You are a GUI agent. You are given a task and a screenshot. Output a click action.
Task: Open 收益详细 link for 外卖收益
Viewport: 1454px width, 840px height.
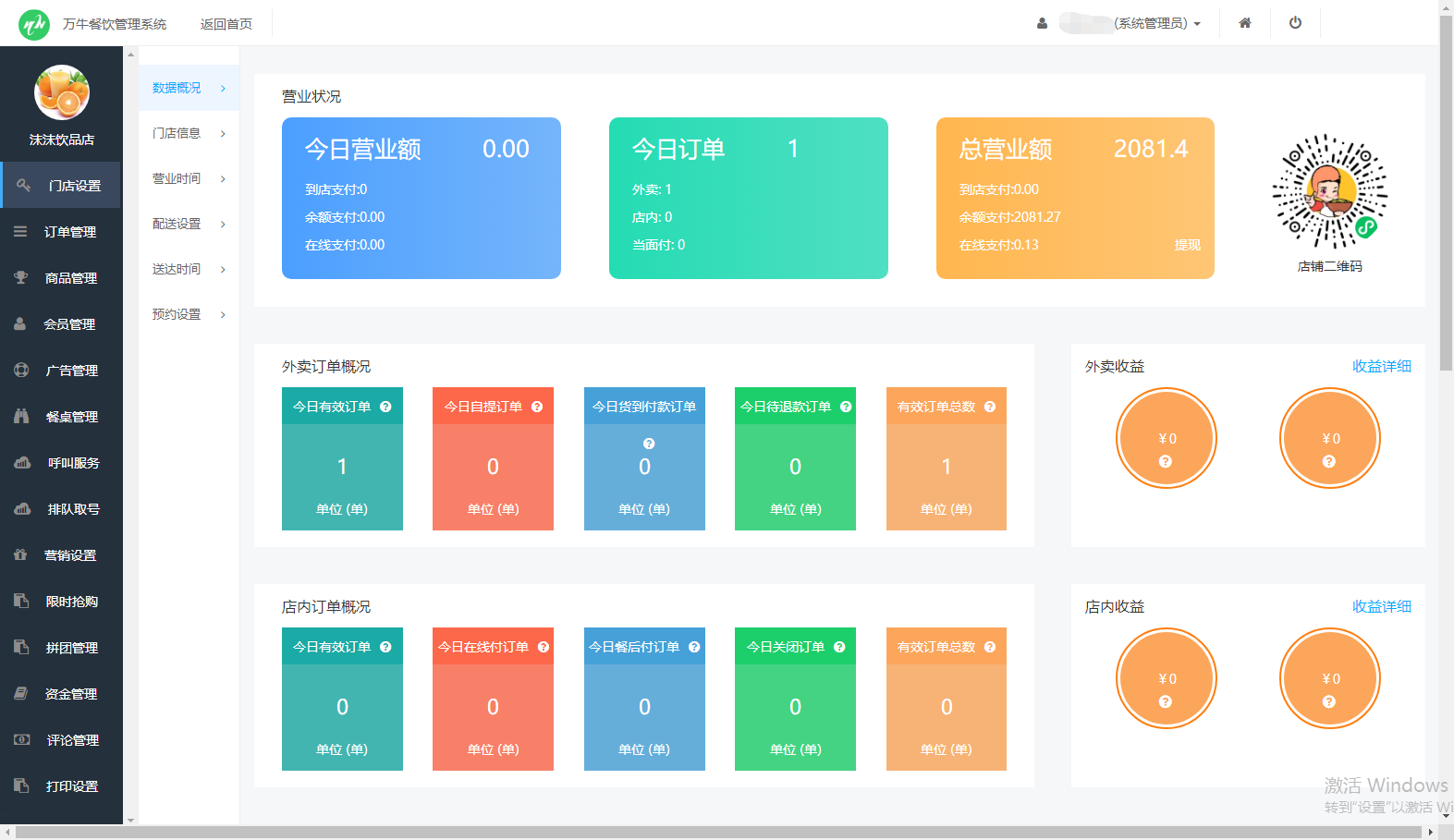pyautogui.click(x=1381, y=367)
